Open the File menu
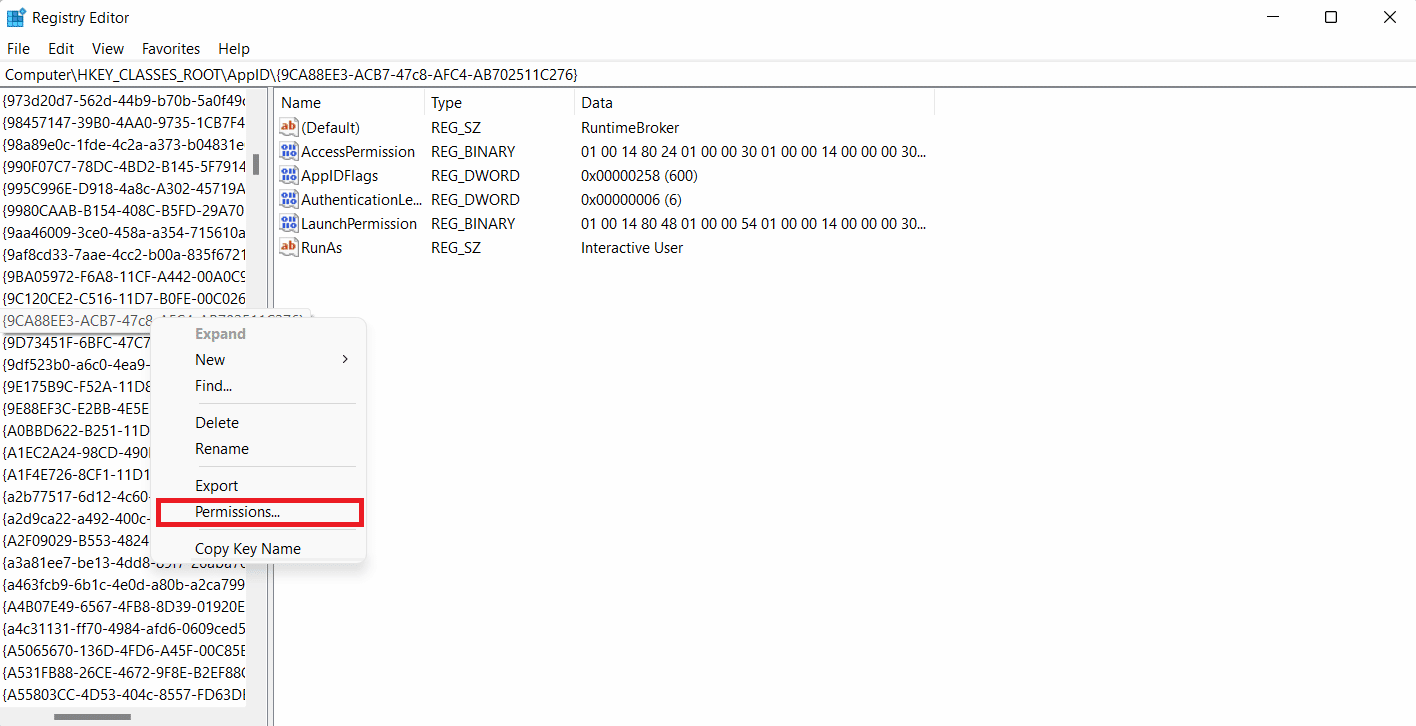Image resolution: width=1416 pixels, height=726 pixels. pyautogui.click(x=18, y=48)
